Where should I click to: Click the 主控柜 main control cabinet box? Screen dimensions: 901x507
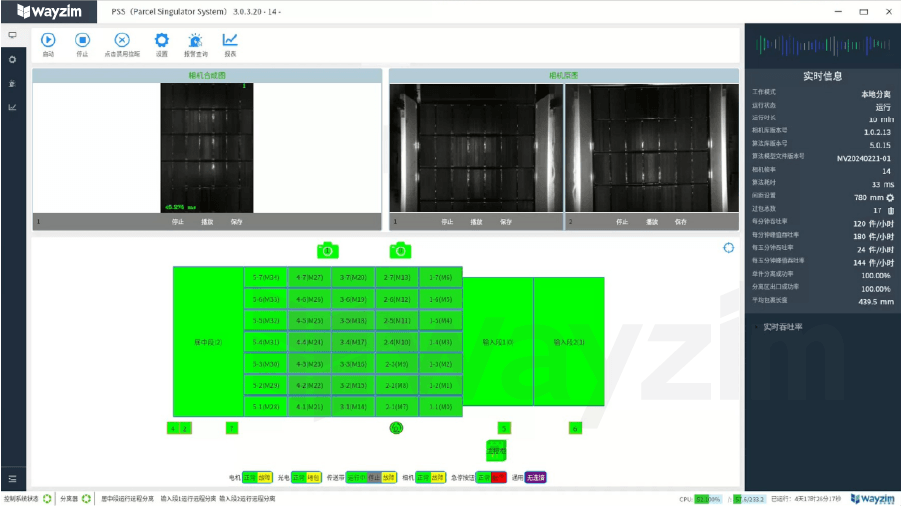pyautogui.click(x=496, y=450)
